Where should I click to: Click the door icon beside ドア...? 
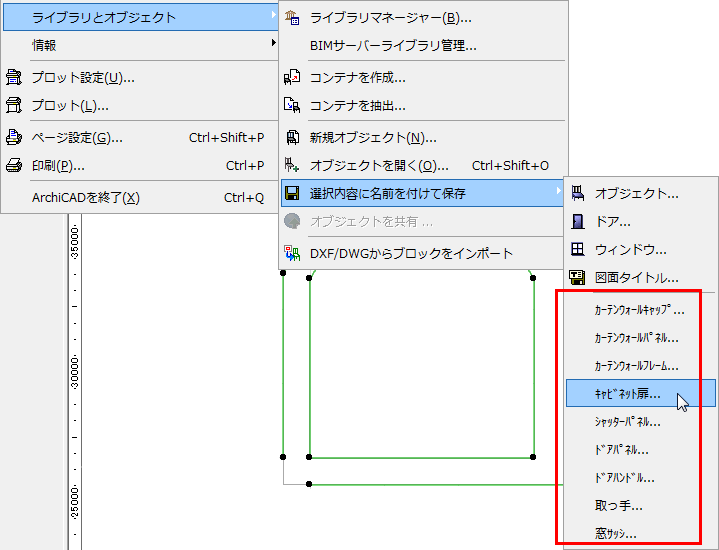[578, 222]
